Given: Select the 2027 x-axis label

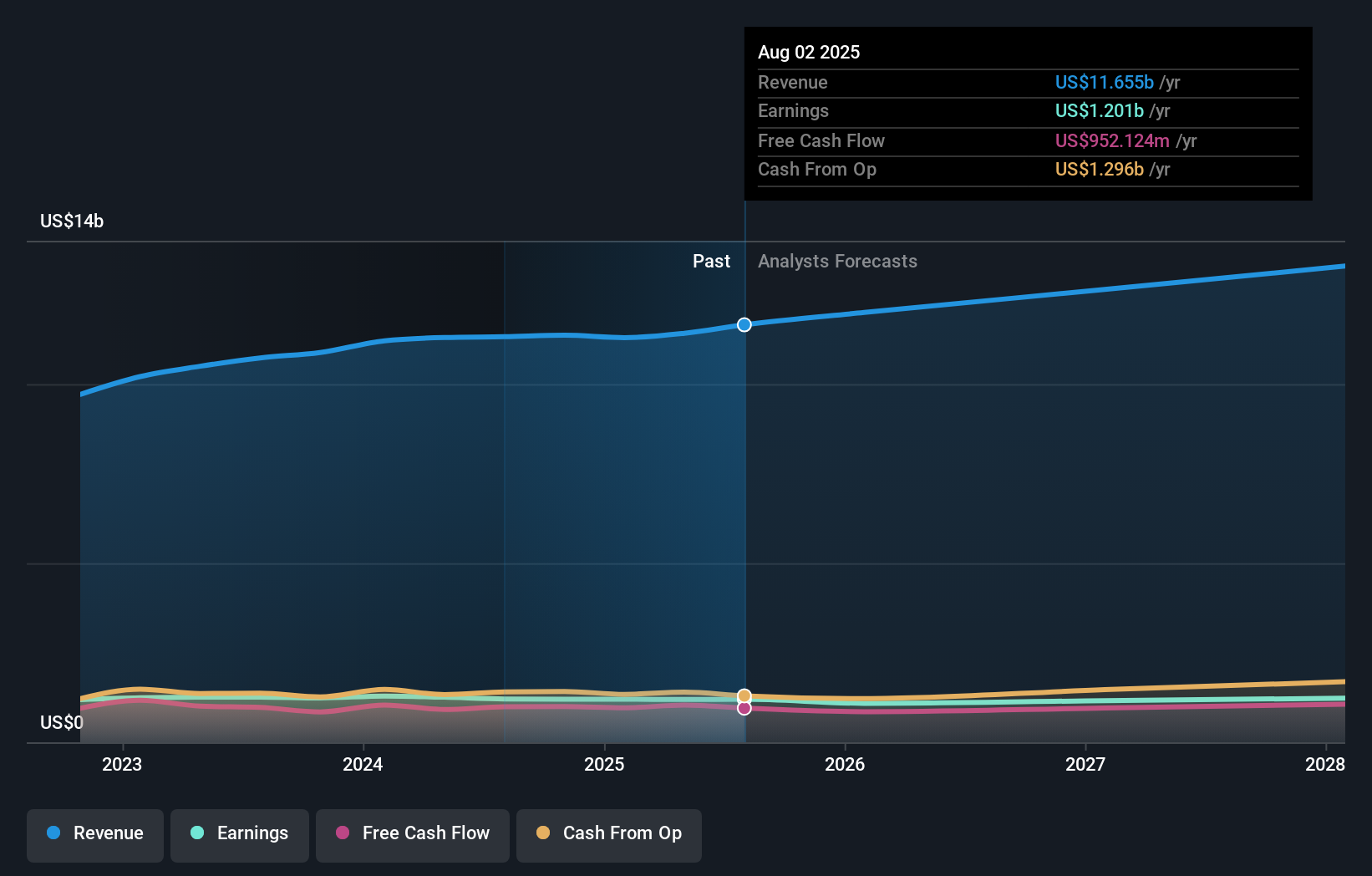Looking at the screenshot, I should coord(1085,764).
